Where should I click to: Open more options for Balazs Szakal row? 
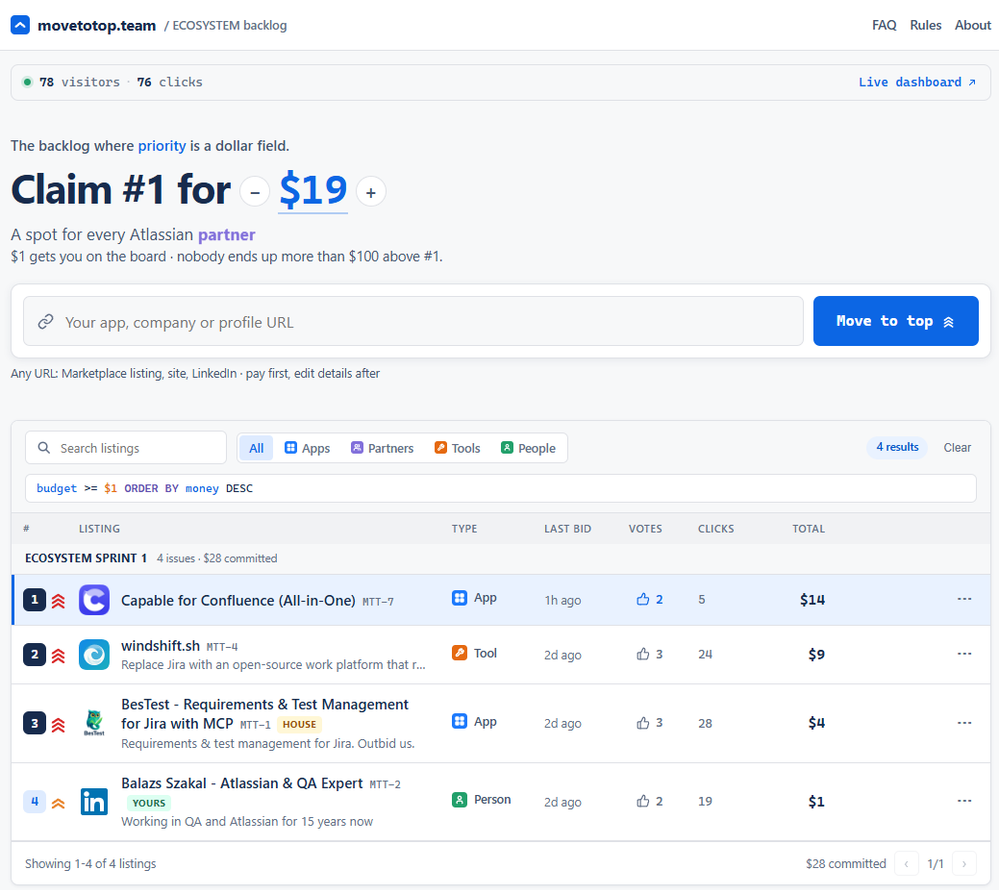click(x=964, y=801)
